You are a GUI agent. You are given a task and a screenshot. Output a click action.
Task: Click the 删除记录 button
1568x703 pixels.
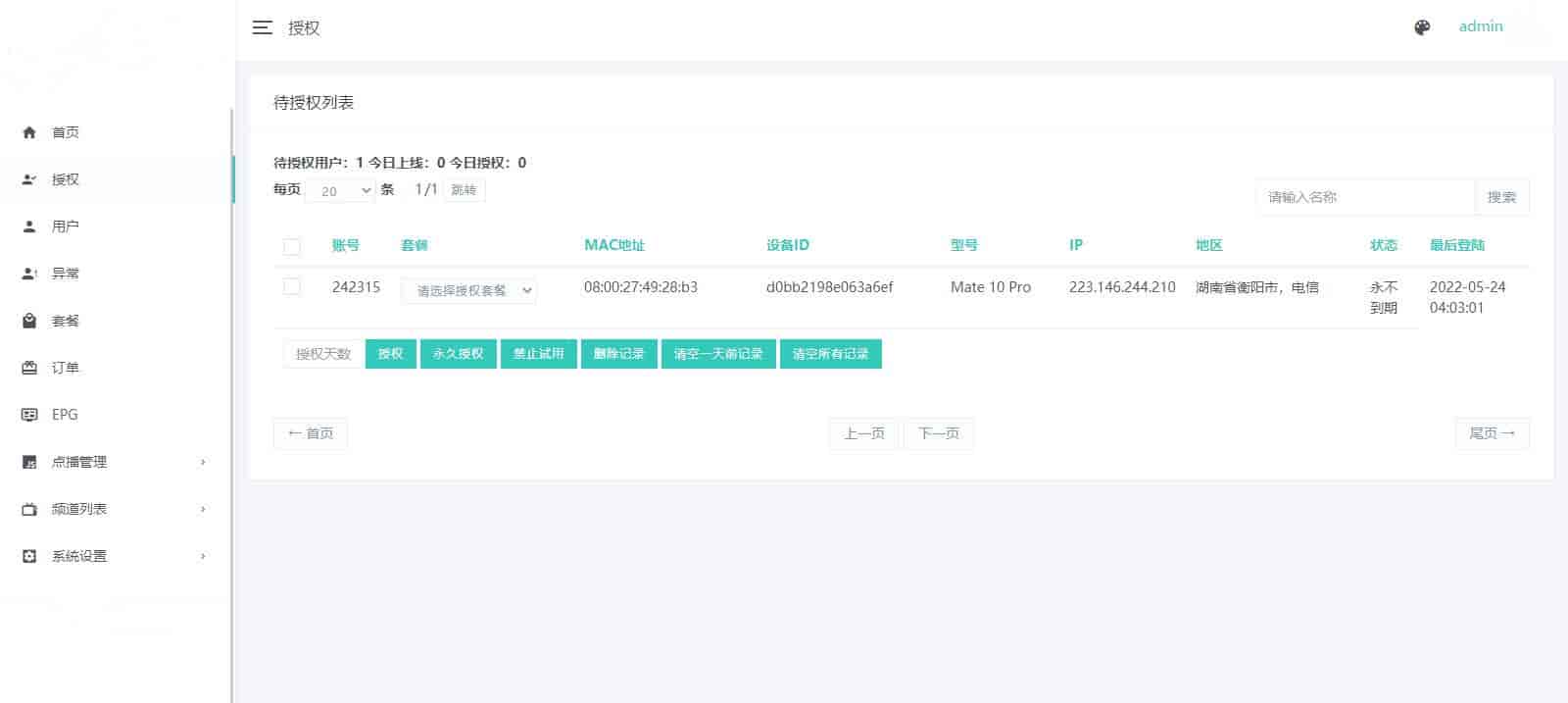pos(619,354)
